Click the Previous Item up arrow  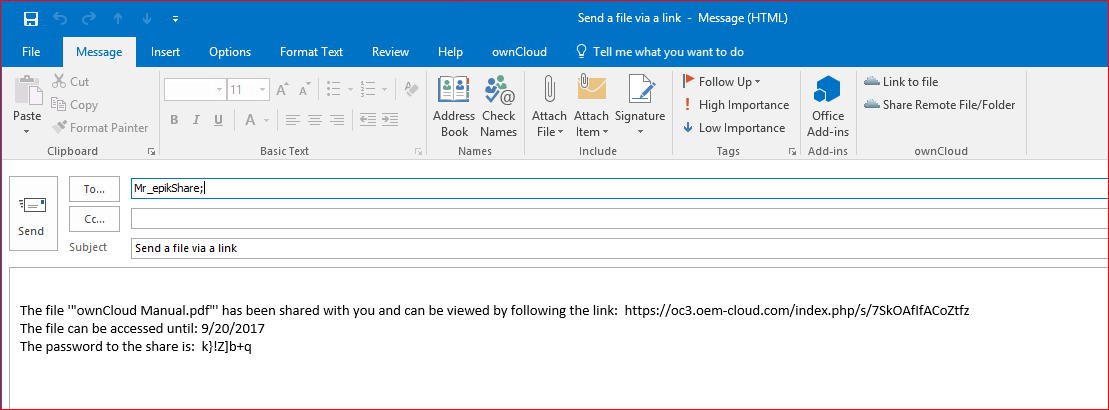point(119,18)
